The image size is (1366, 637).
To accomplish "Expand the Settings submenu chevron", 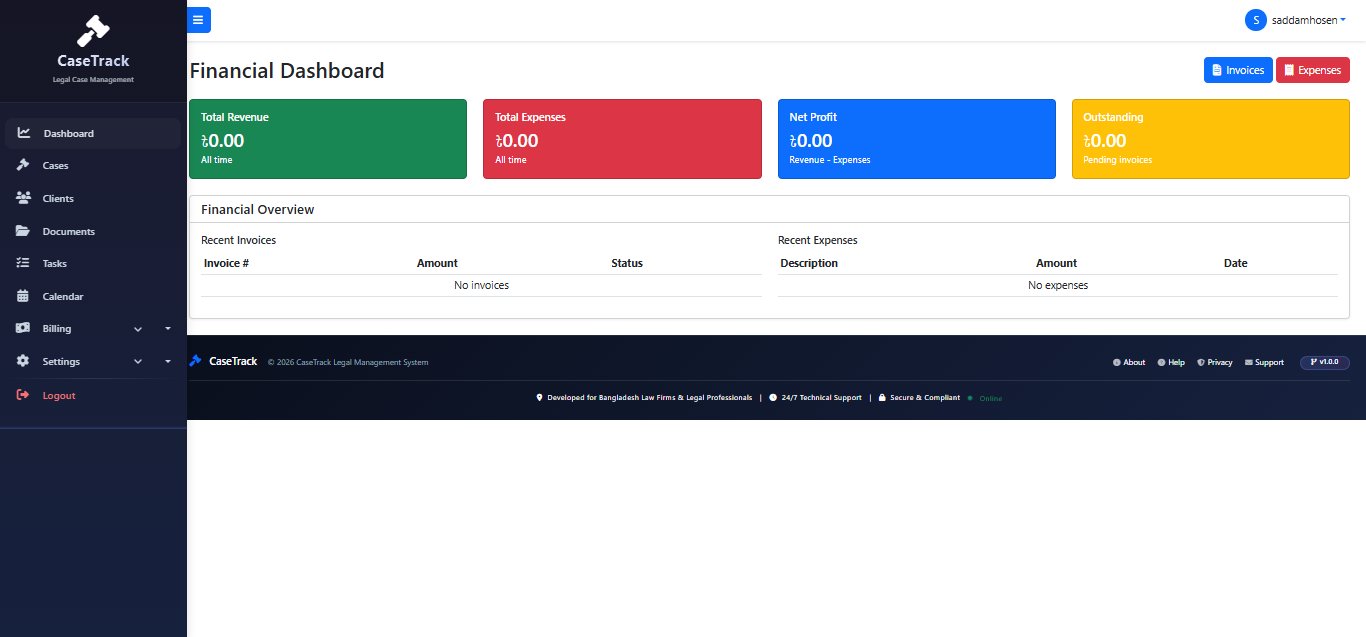I will click(x=138, y=362).
